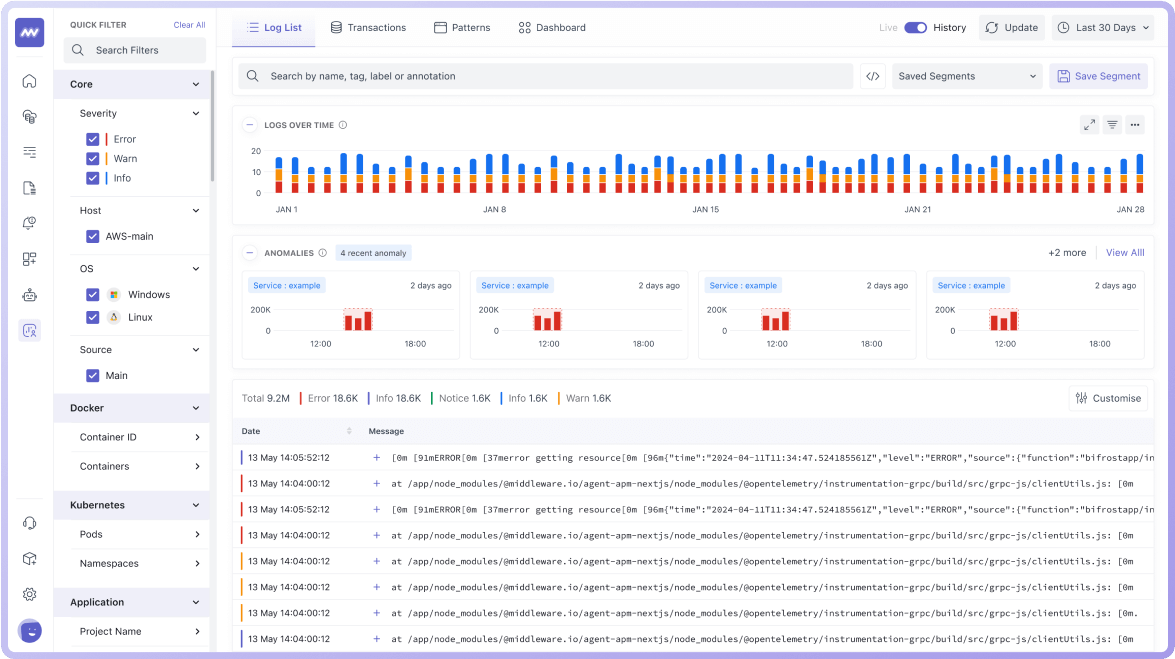Collapse the Kubernetes section

click(196, 506)
